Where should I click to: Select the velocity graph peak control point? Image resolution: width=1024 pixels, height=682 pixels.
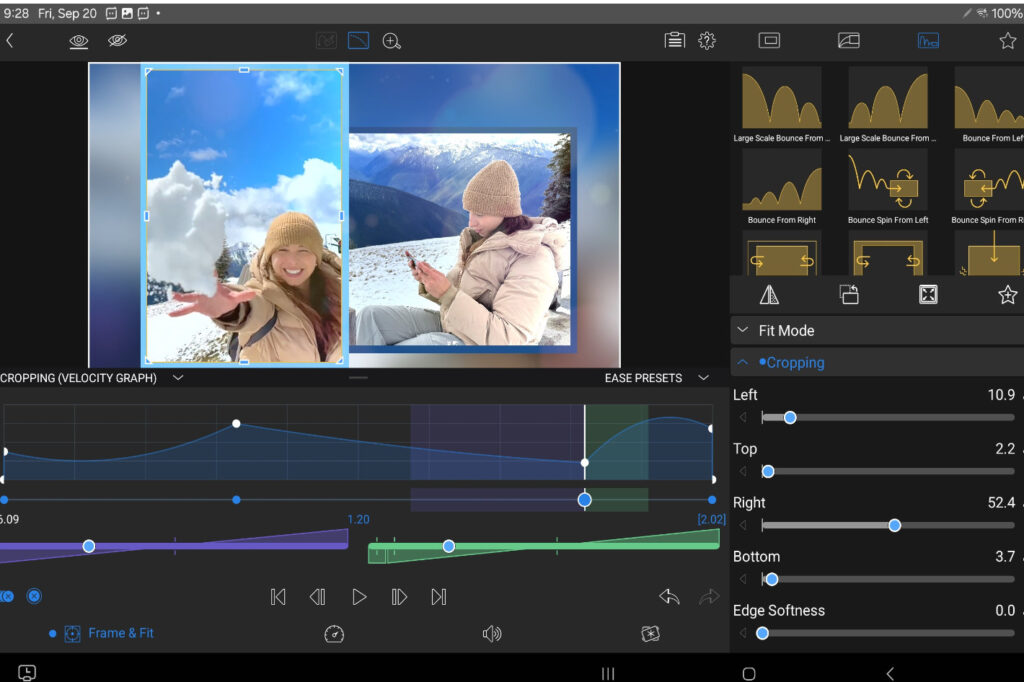click(x=236, y=424)
